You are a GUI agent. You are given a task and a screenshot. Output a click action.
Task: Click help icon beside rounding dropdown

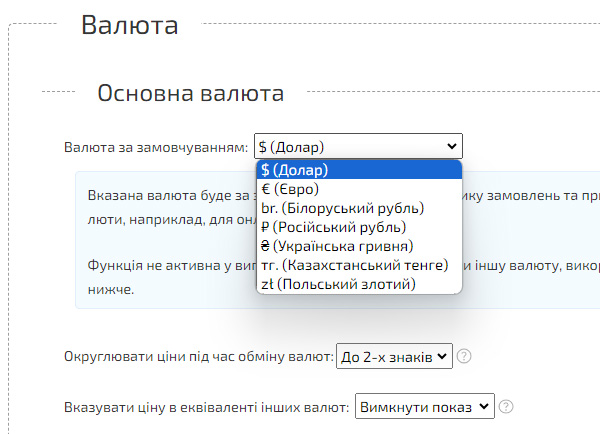464,356
